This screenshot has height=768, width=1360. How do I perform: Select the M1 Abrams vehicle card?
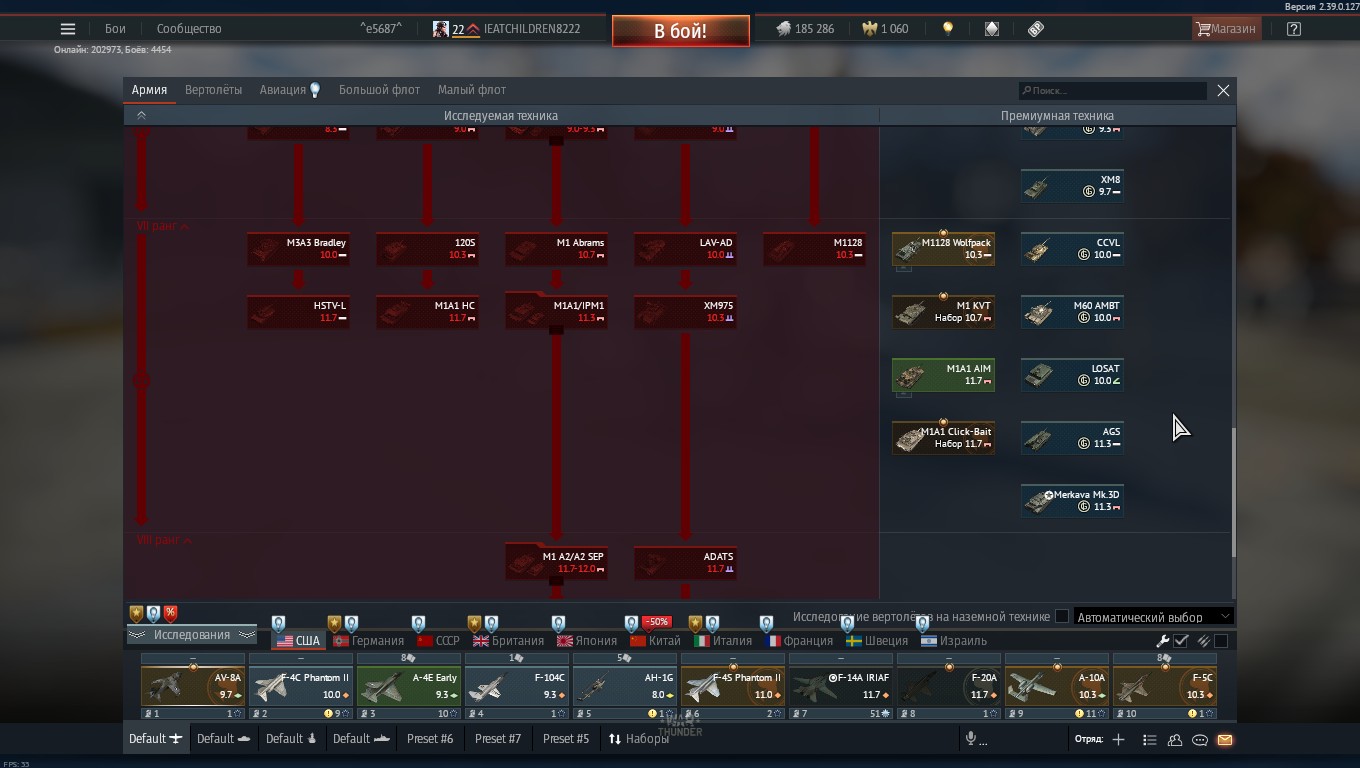556,249
